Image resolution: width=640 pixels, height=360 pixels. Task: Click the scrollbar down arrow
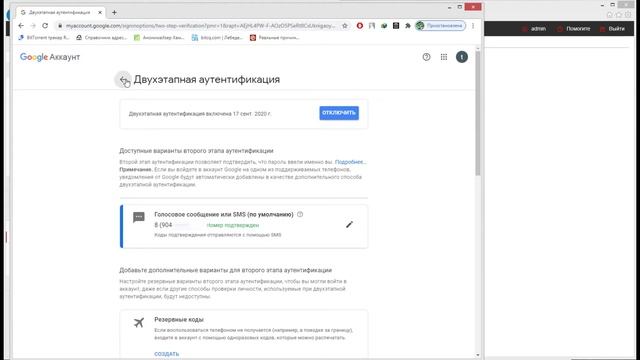(x=478, y=355)
